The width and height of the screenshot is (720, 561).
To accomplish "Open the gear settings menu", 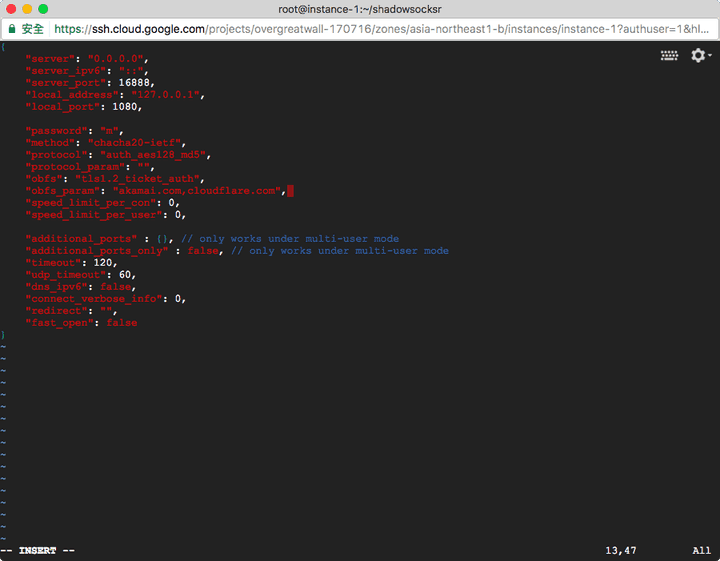I will [697, 56].
